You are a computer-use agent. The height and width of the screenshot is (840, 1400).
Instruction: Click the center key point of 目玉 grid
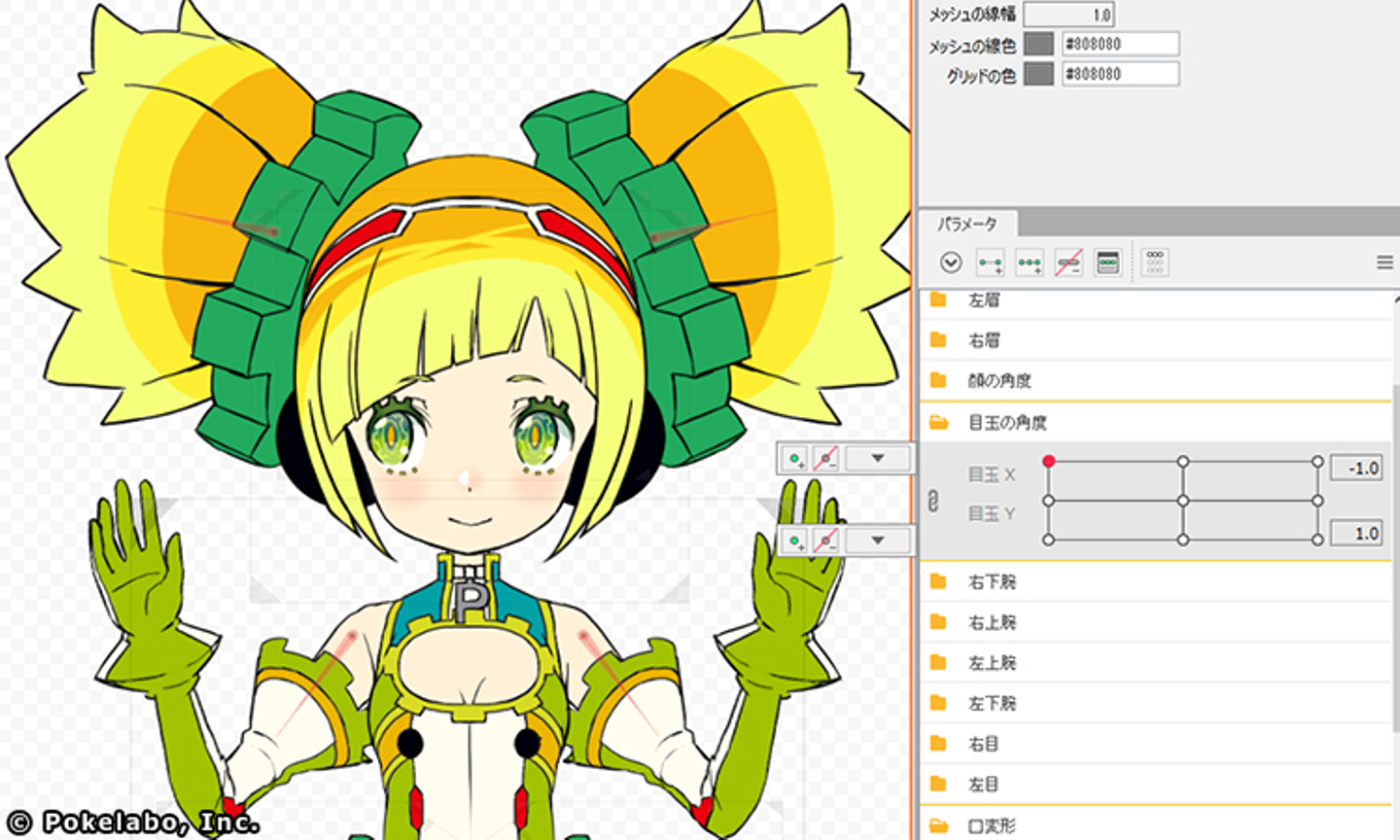click(1183, 501)
